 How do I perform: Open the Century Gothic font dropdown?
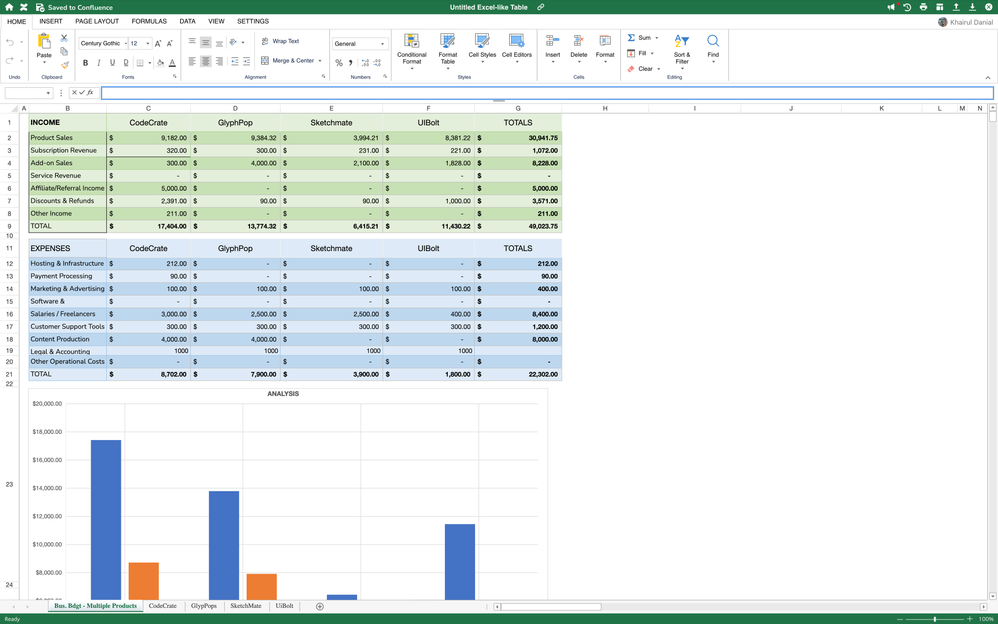tap(103, 43)
